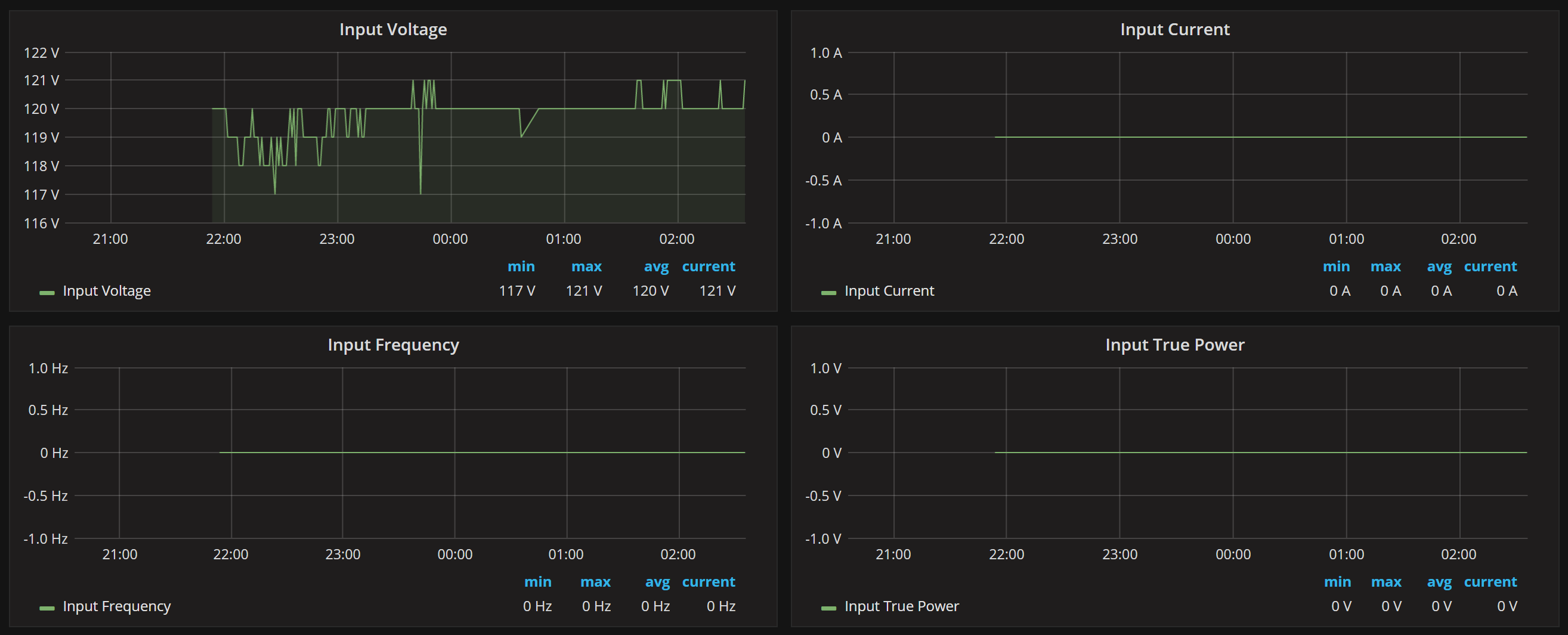Open the Input True Power panel title menu

[1174, 345]
